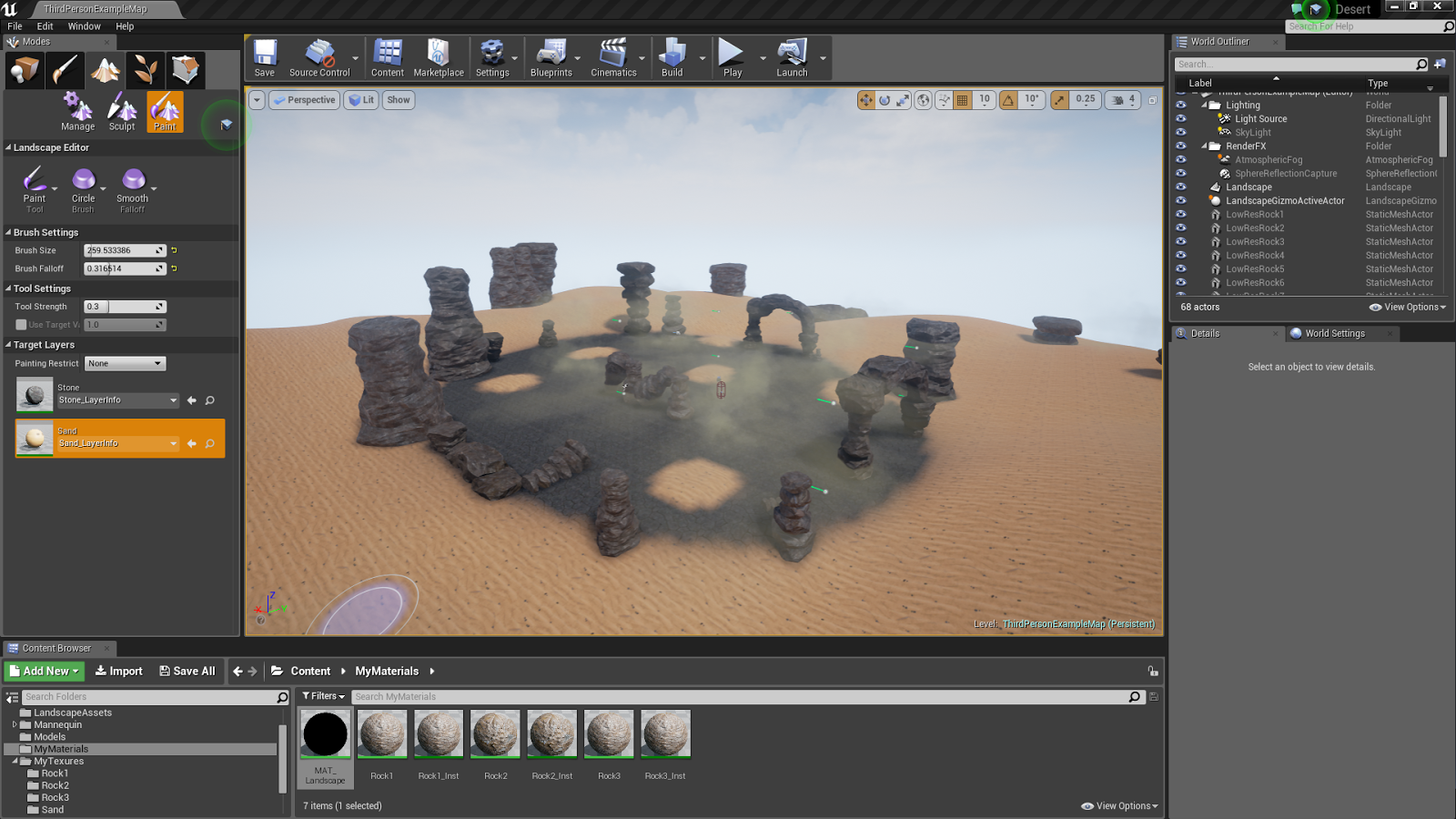Find Stone_LayerInfo in content browser

pyautogui.click(x=210, y=400)
